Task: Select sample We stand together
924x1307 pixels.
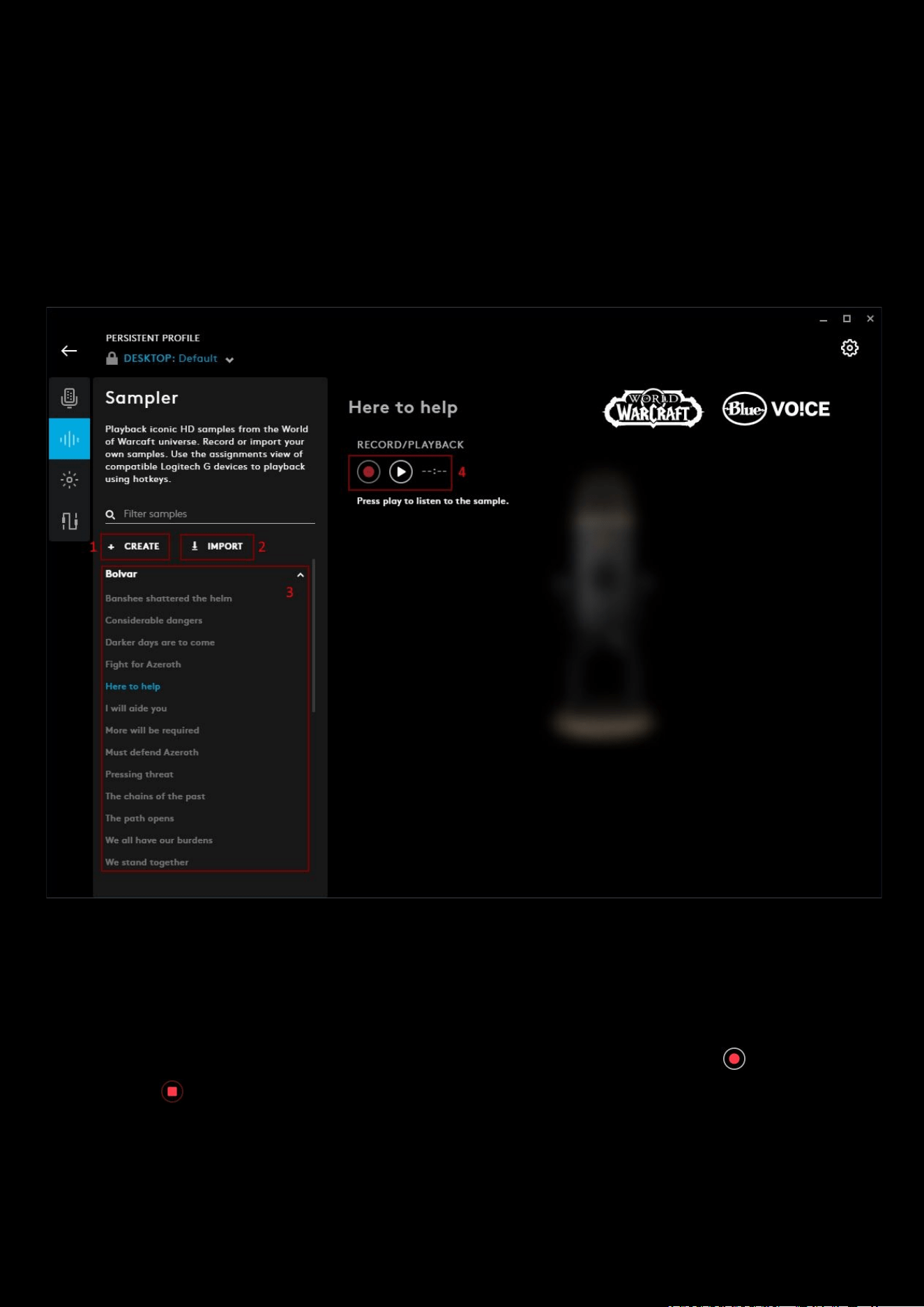Action: pyautogui.click(x=146, y=863)
